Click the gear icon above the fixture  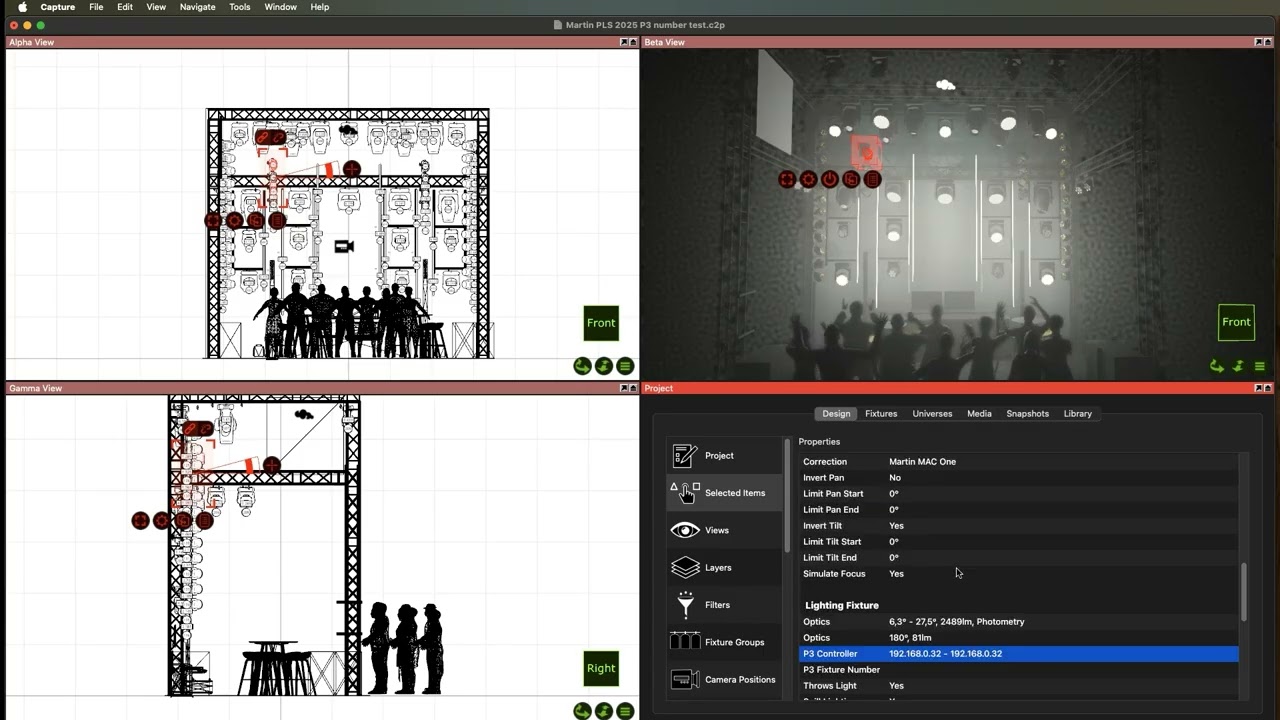coord(808,179)
